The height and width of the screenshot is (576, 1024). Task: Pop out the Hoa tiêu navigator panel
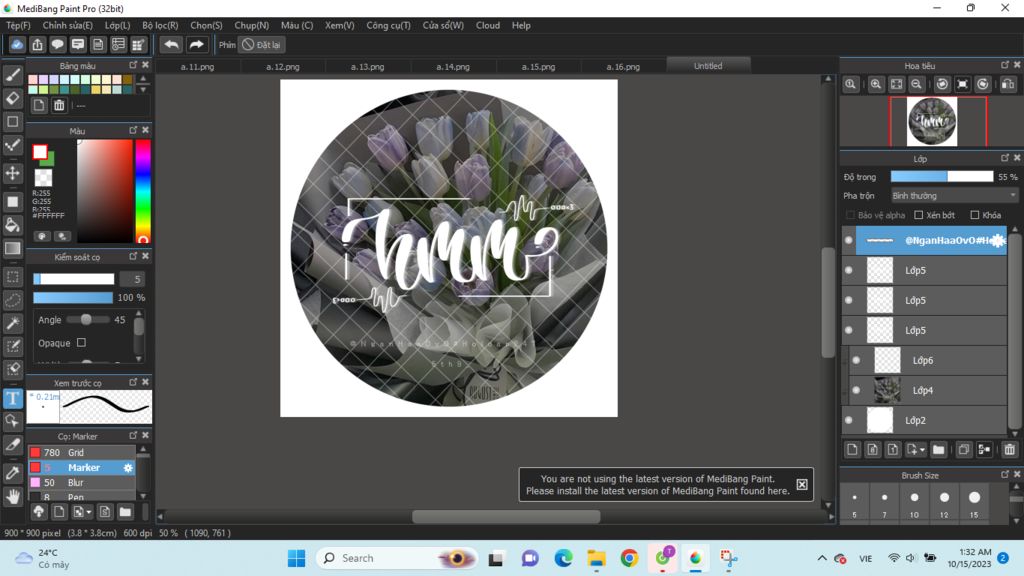coord(1005,65)
